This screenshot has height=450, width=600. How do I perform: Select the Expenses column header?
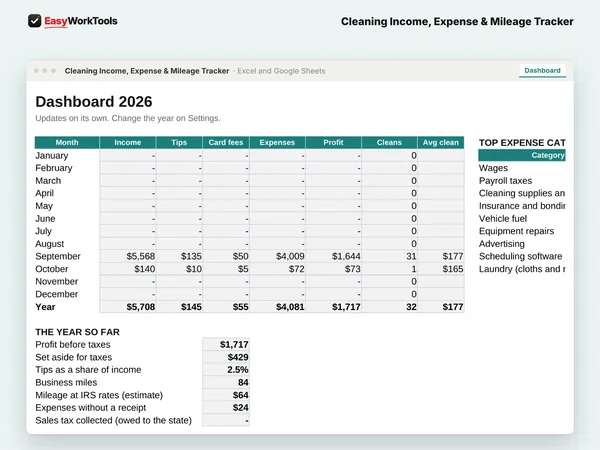tap(277, 142)
